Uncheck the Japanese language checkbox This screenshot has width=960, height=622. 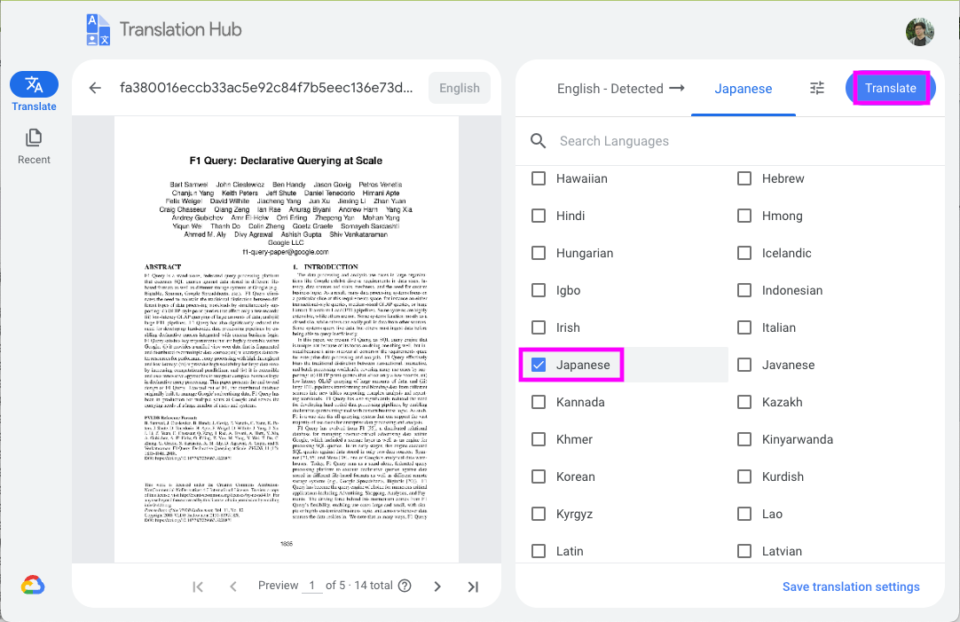click(539, 364)
